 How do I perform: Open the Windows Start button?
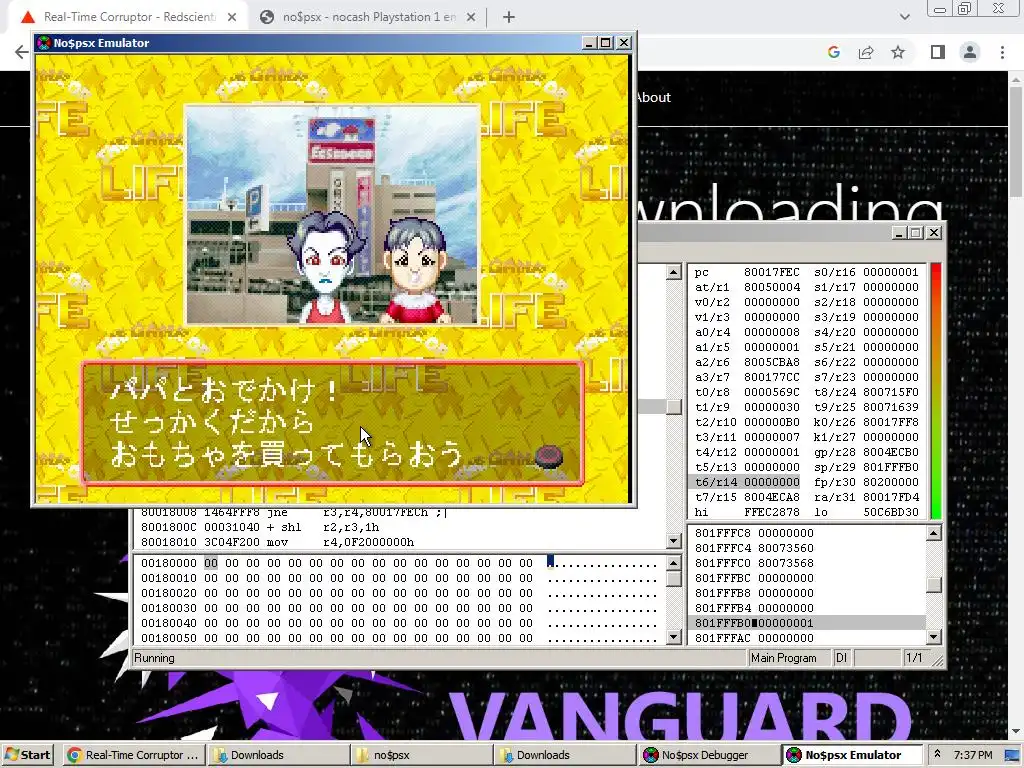click(27, 755)
